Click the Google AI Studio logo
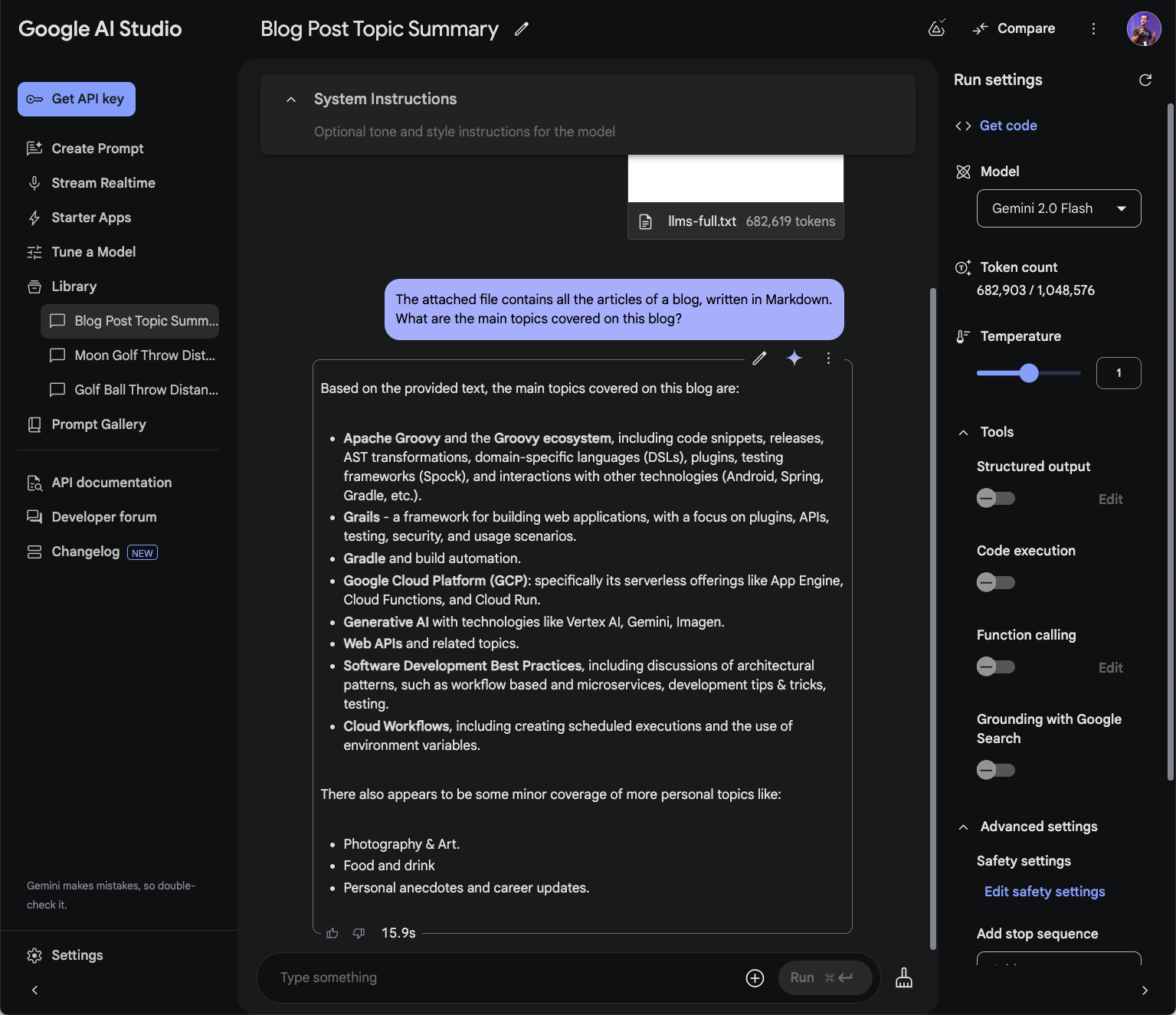Viewport: 1176px width, 1015px height. tap(100, 29)
